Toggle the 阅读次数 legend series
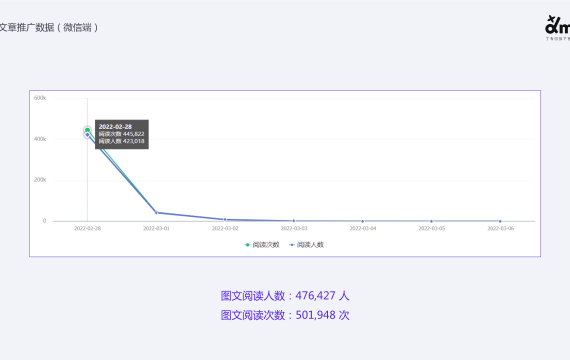570x360 pixels. pos(262,245)
